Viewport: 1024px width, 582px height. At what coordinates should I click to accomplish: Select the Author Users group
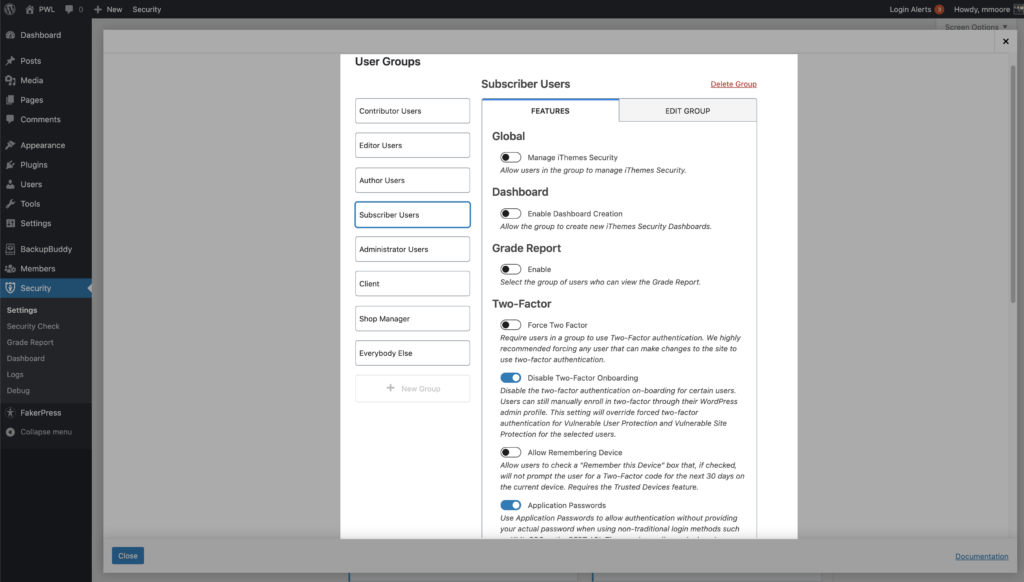412,180
